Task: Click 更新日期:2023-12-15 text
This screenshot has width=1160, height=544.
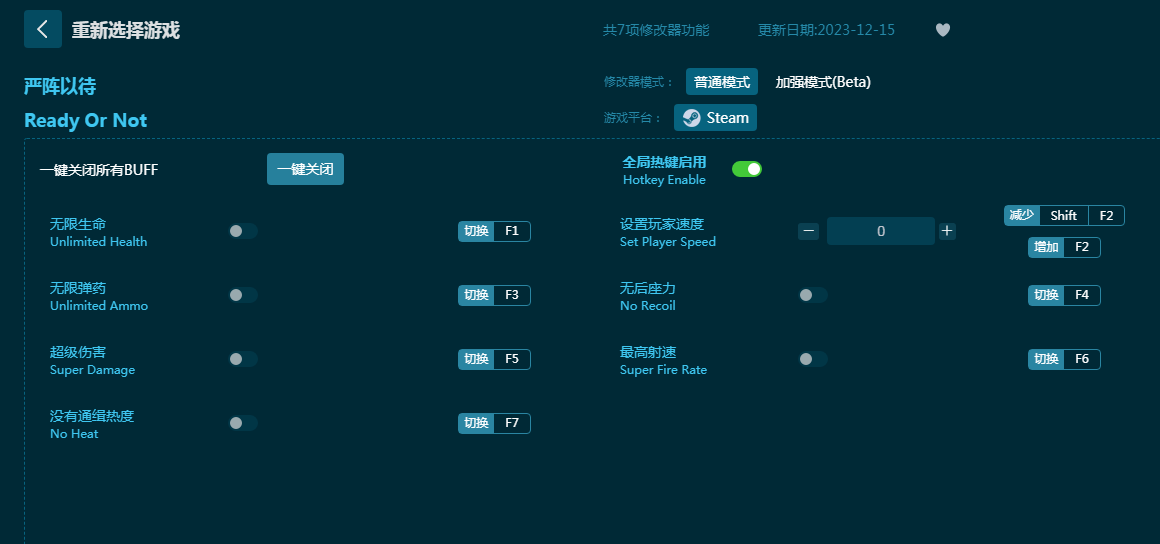Action: (x=826, y=30)
